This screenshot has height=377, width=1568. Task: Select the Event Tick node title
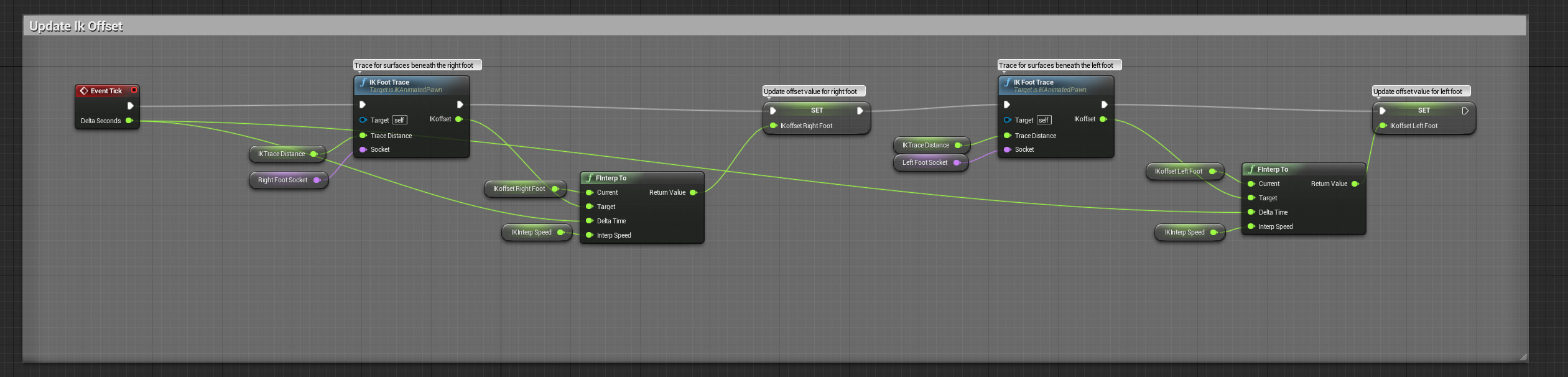tap(106, 91)
